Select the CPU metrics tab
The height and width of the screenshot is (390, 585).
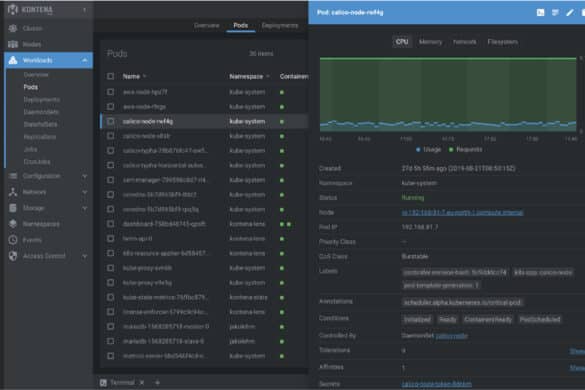click(x=402, y=42)
